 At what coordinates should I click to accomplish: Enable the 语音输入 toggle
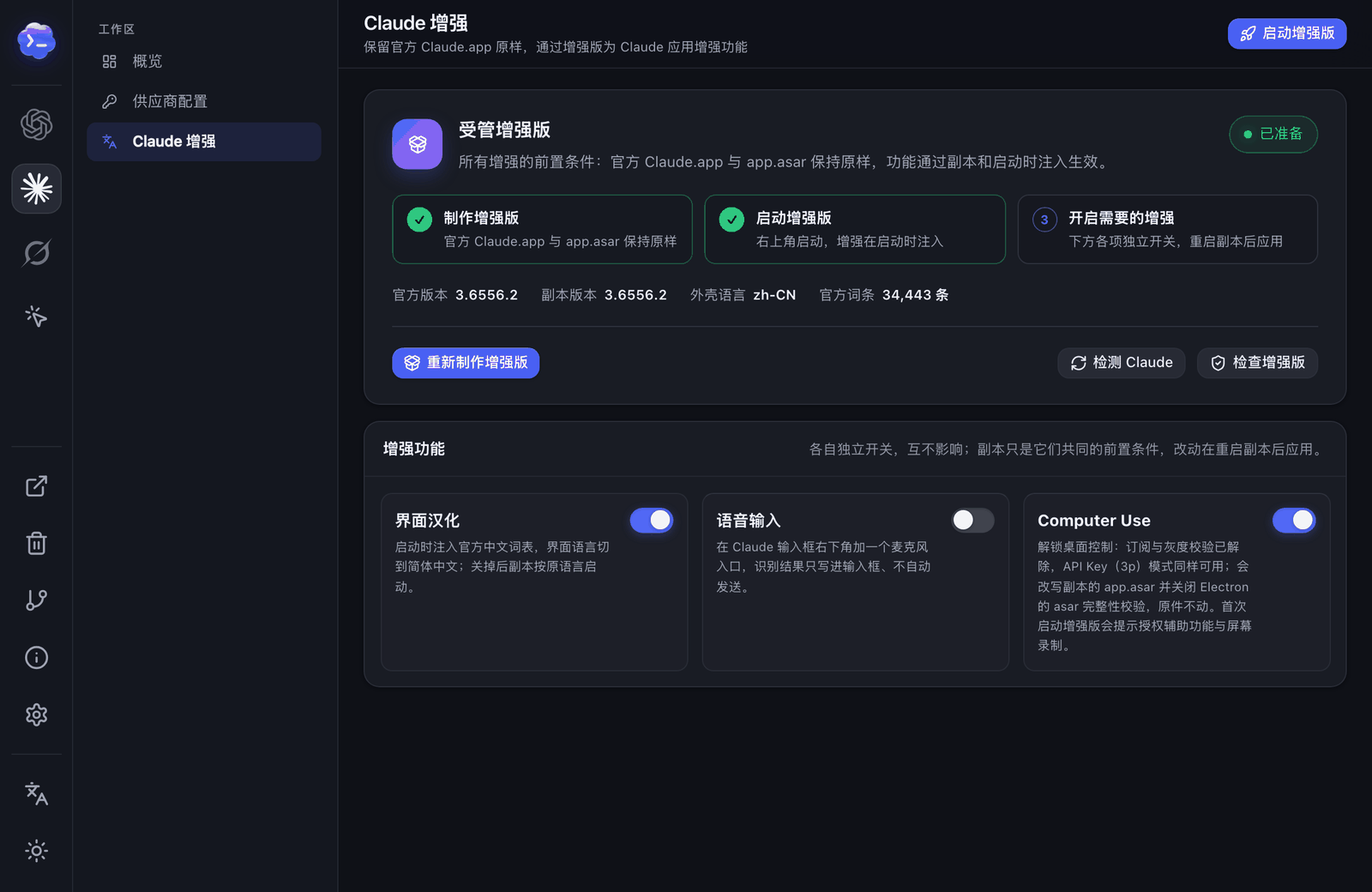click(972, 520)
